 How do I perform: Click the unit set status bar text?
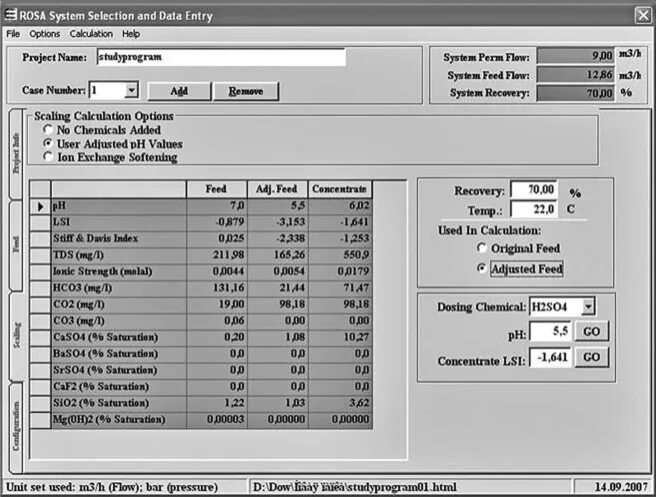[x=112, y=487]
